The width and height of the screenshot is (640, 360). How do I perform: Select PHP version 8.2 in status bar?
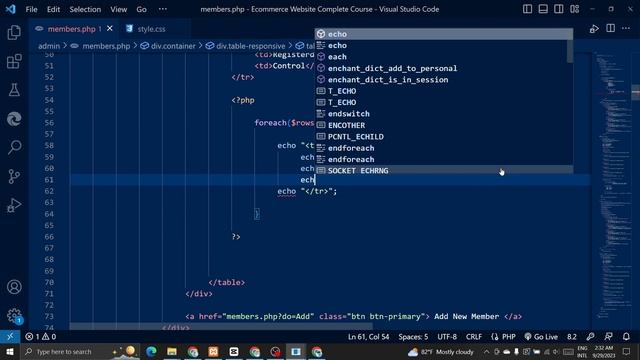click(571, 337)
